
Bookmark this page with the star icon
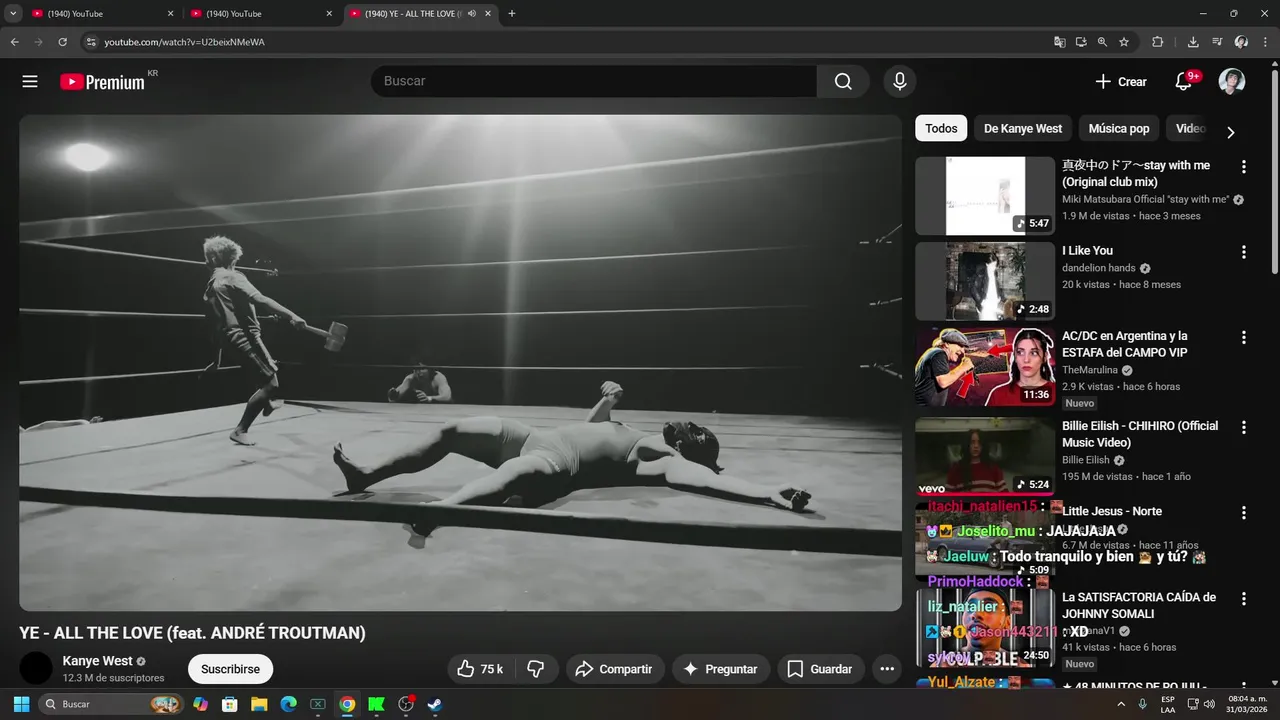(1124, 42)
